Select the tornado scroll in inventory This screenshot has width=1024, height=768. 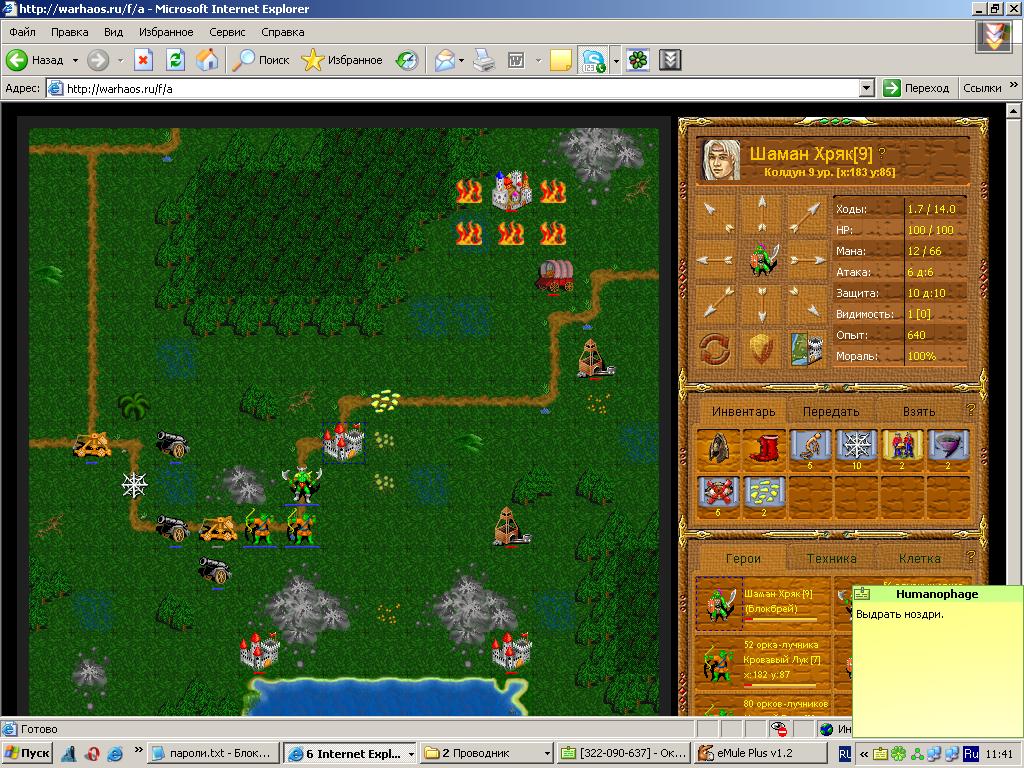point(948,448)
